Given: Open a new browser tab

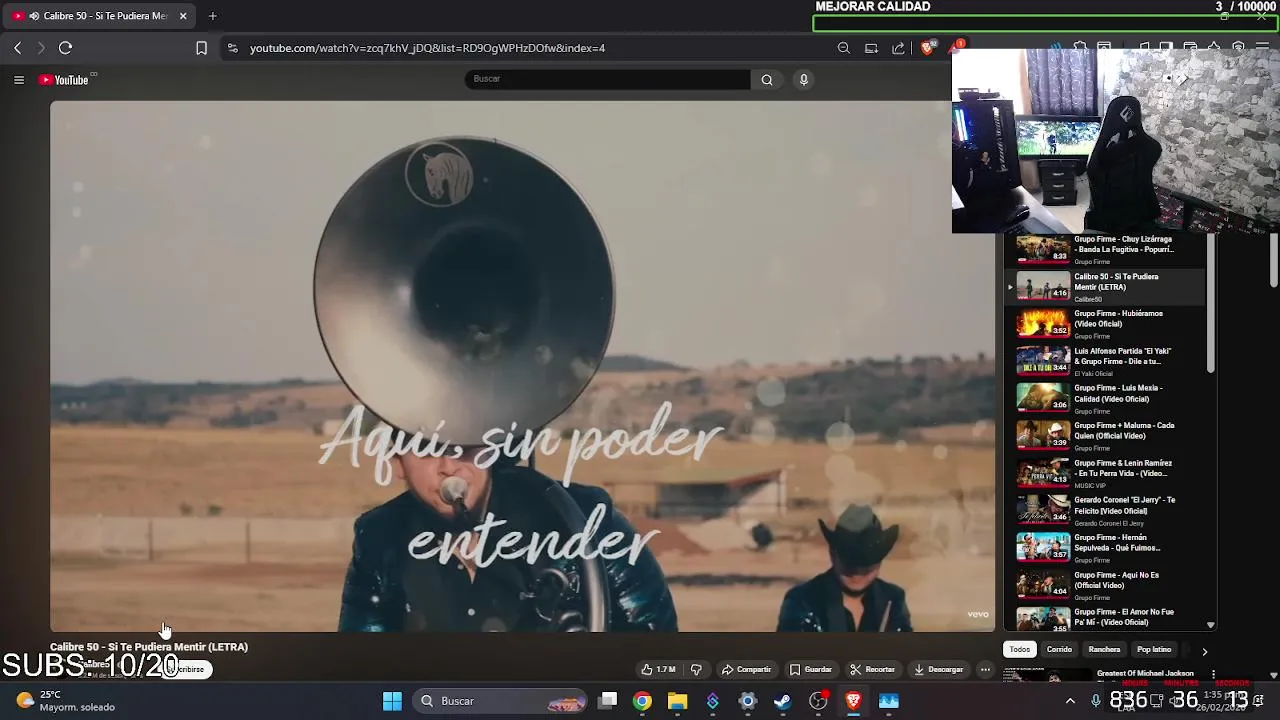Looking at the screenshot, I should point(212,16).
